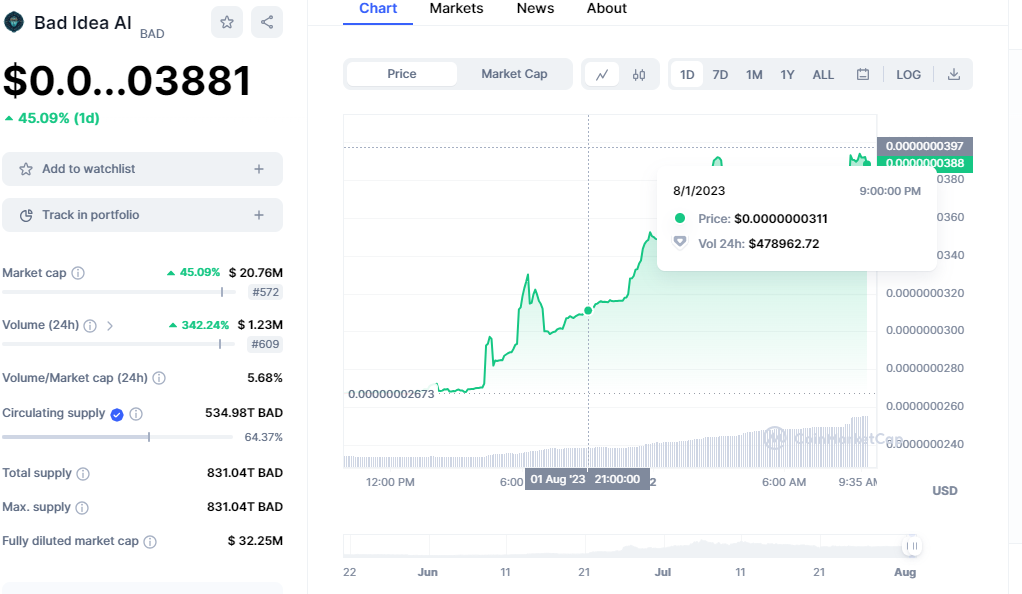The height and width of the screenshot is (594, 1022).
Task: Click the #609 volume rank badge
Action: pyautogui.click(x=265, y=344)
